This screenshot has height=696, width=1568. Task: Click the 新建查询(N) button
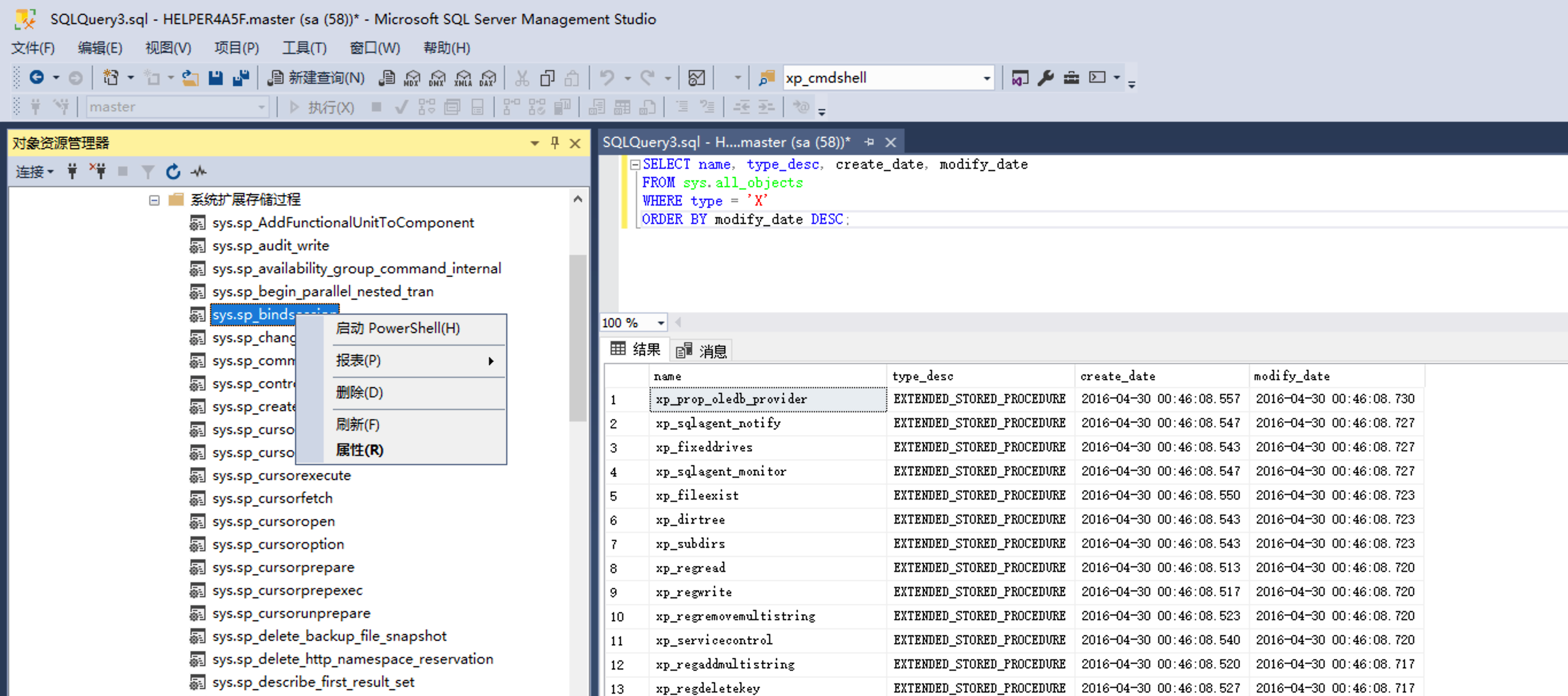(x=316, y=78)
